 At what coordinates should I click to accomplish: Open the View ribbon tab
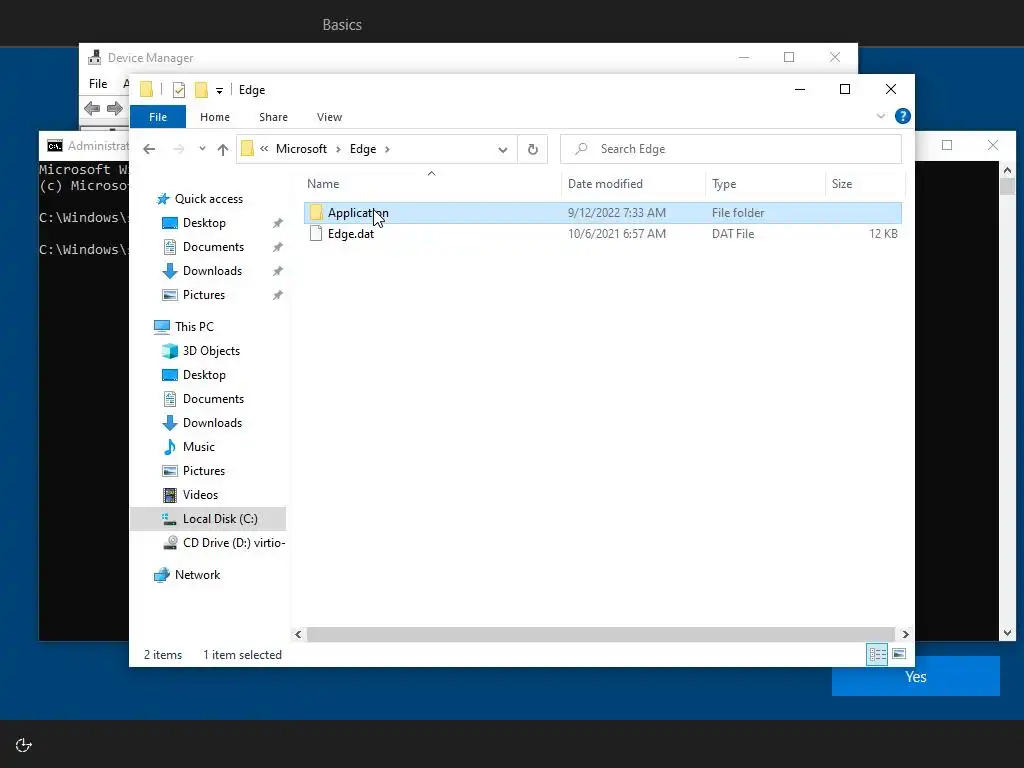329,117
